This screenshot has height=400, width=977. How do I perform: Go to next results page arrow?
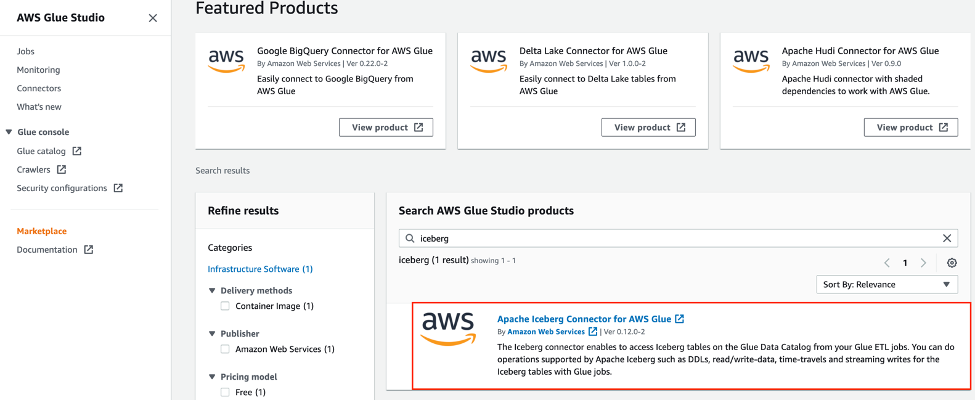click(x=924, y=263)
